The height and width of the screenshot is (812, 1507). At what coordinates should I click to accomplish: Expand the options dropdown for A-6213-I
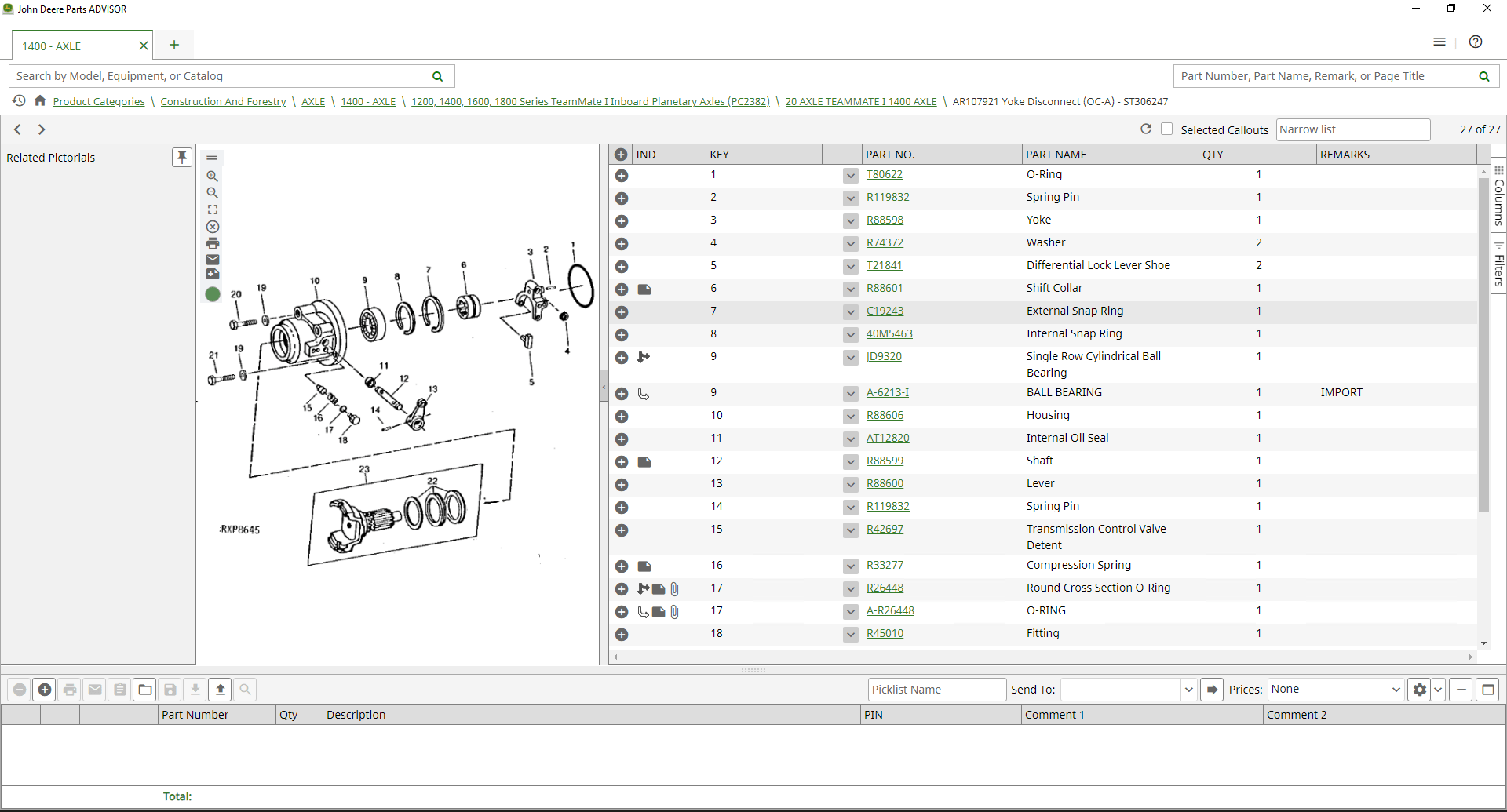pos(850,394)
